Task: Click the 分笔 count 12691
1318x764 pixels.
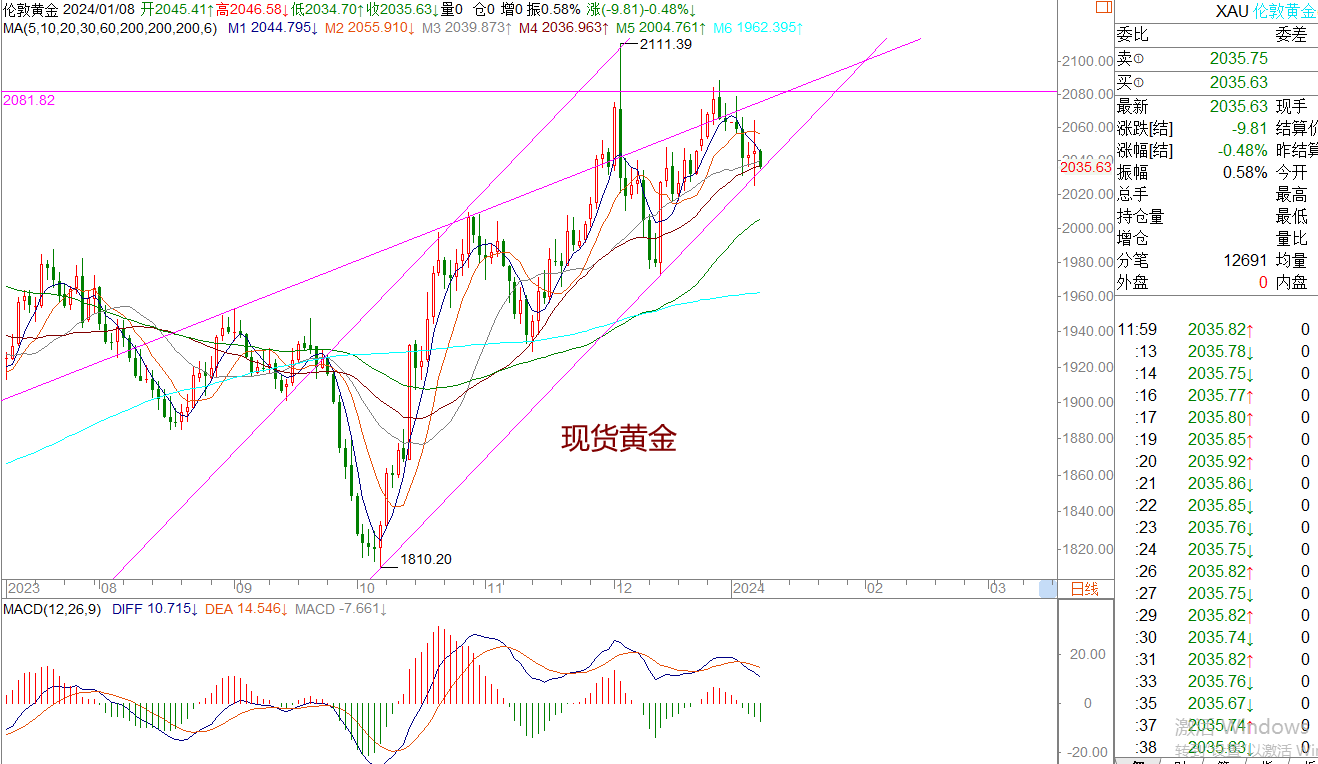Action: [x=1245, y=260]
